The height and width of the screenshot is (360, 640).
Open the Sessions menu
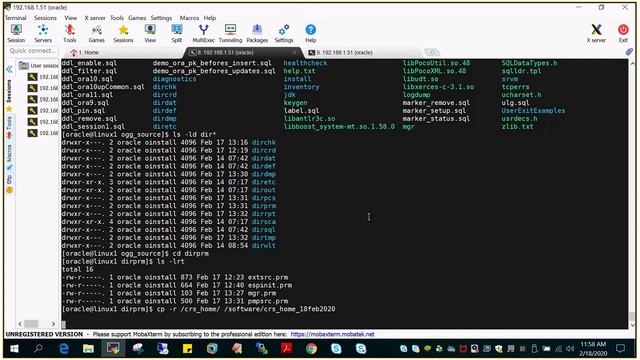[45, 18]
